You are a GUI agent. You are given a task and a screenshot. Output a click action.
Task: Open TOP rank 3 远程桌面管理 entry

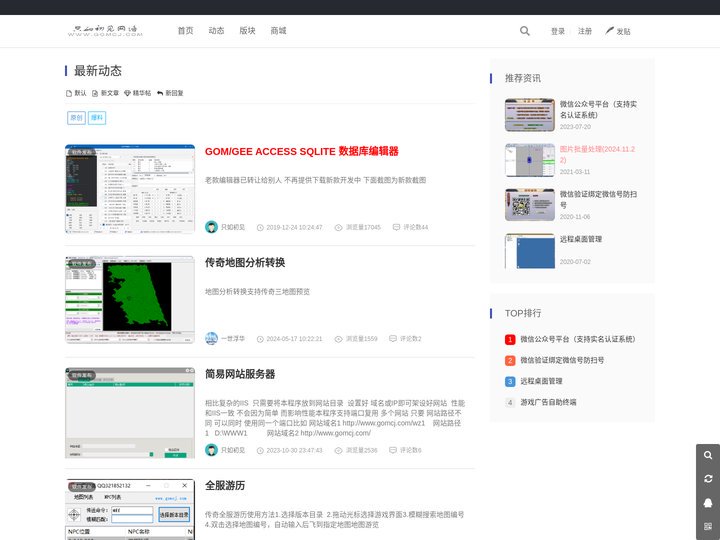coord(541,381)
